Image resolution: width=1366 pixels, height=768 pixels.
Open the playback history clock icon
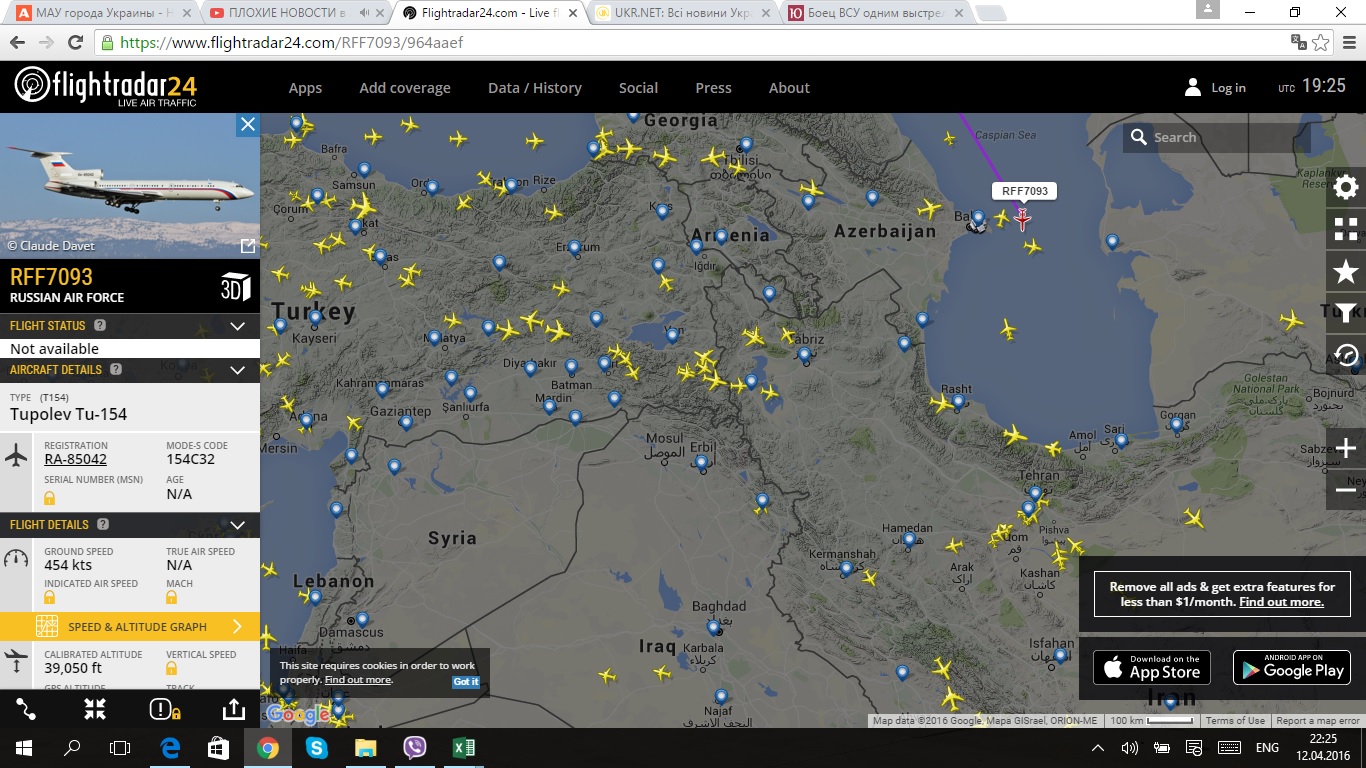click(1346, 355)
